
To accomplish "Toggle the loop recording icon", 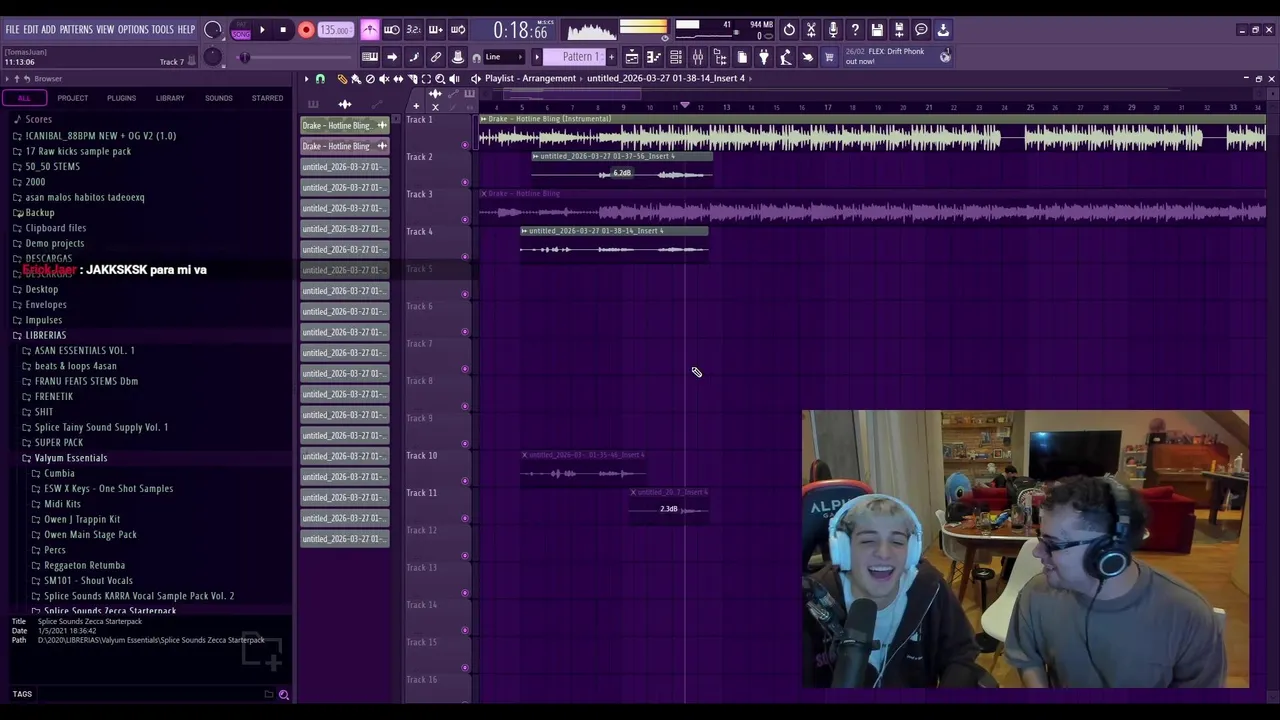I will (x=458, y=30).
